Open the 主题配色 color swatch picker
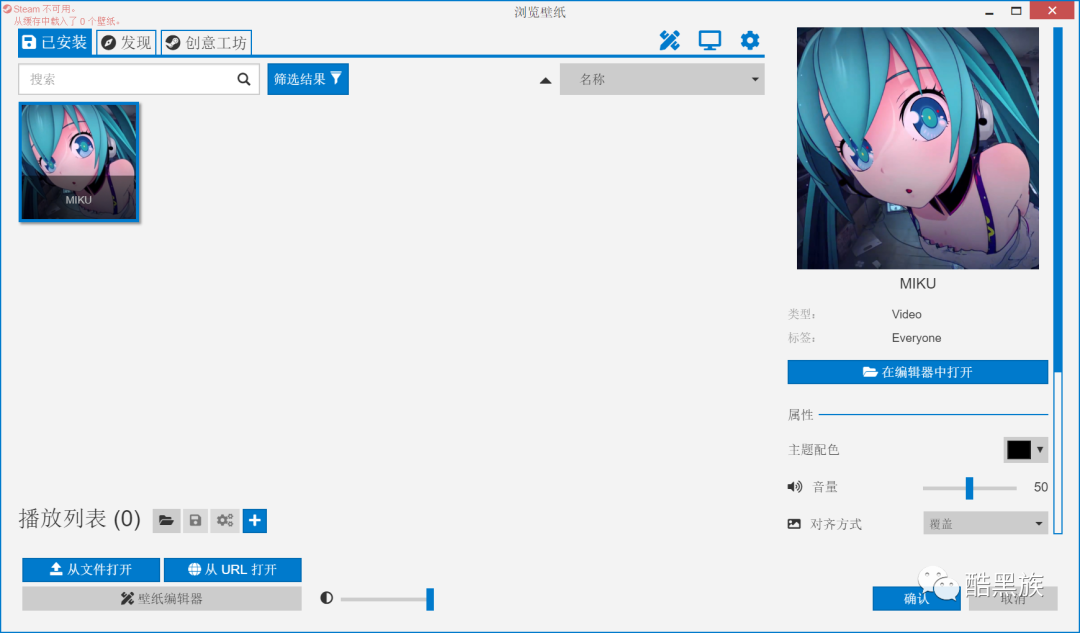 (x=1026, y=450)
